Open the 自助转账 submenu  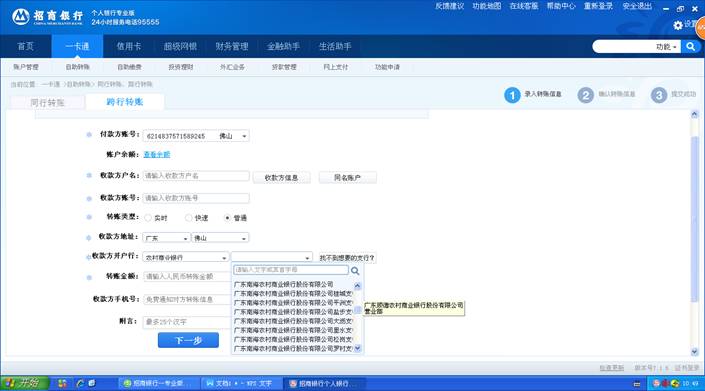coord(77,67)
